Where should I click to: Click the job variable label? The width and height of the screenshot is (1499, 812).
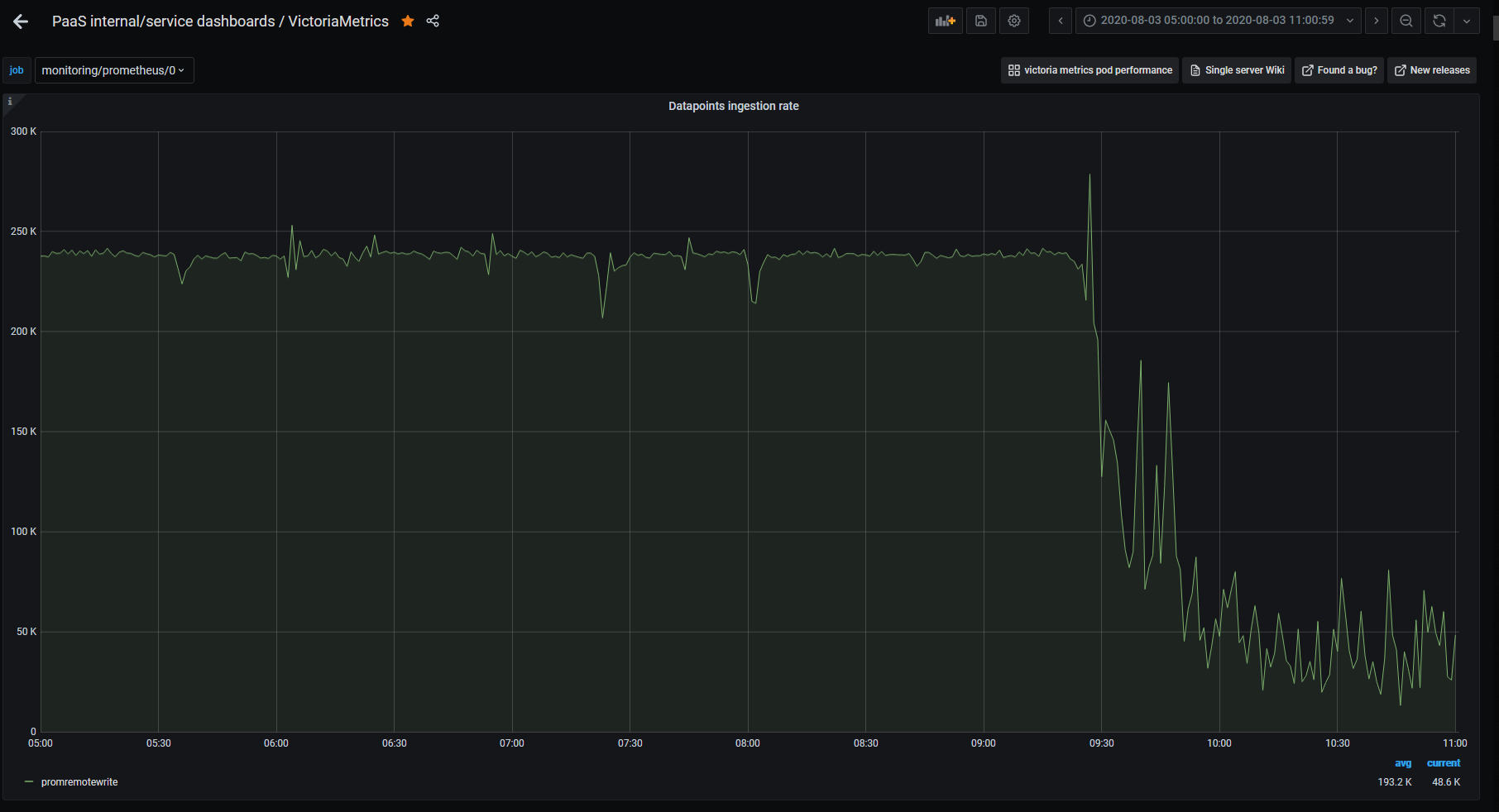pos(17,70)
